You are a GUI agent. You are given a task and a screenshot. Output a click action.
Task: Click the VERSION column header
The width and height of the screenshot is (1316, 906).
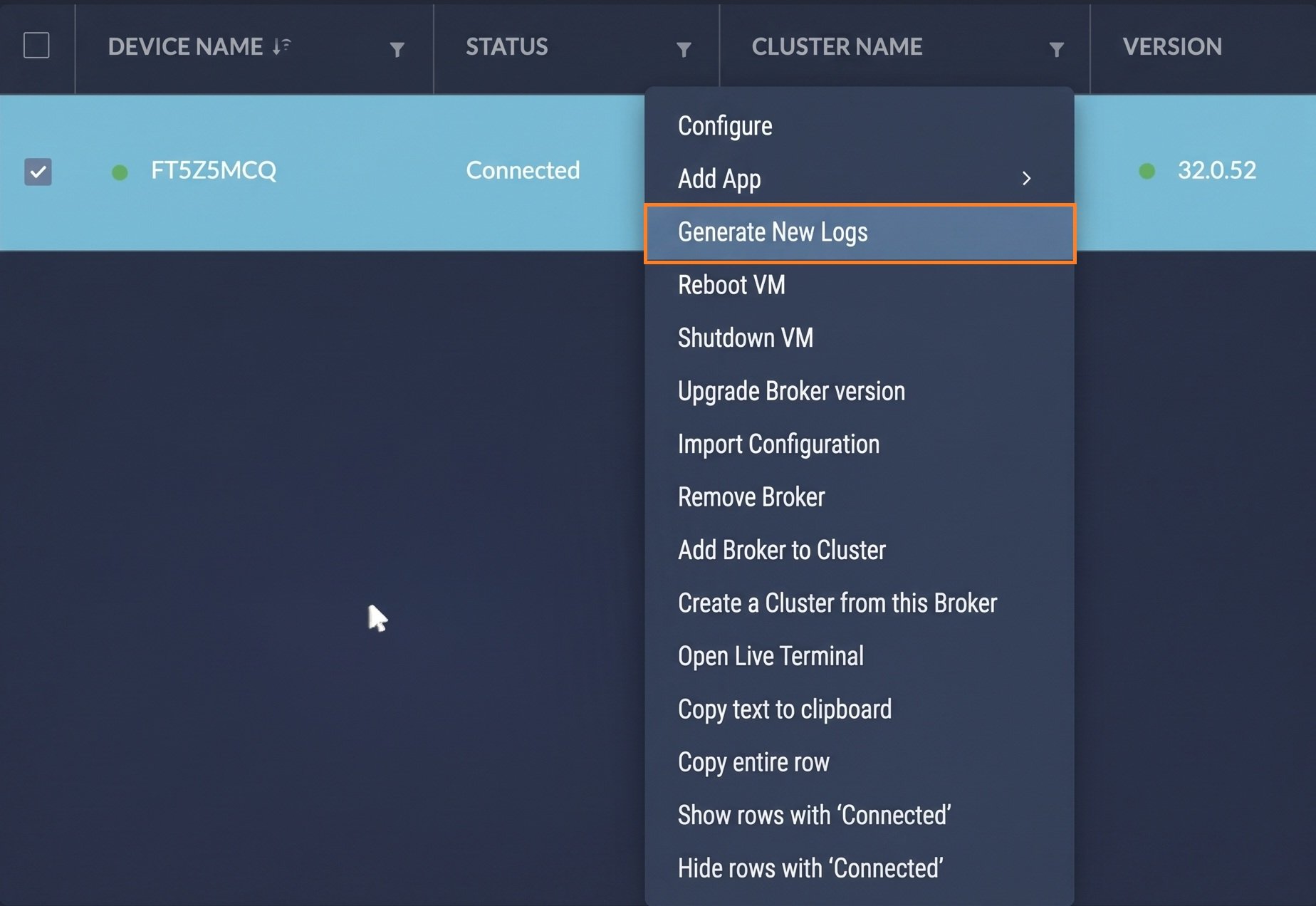click(1172, 46)
